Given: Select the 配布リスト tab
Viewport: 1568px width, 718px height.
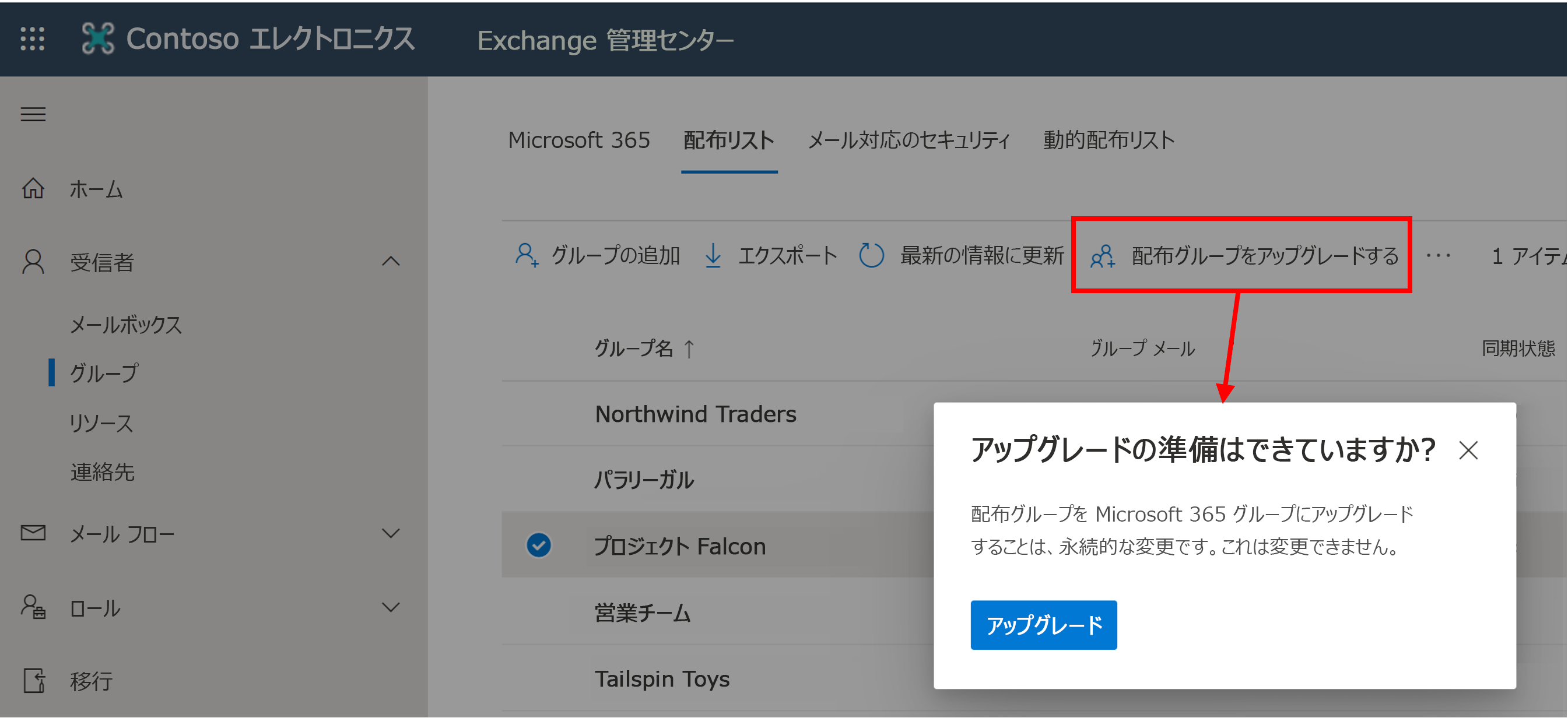Looking at the screenshot, I should click(729, 140).
